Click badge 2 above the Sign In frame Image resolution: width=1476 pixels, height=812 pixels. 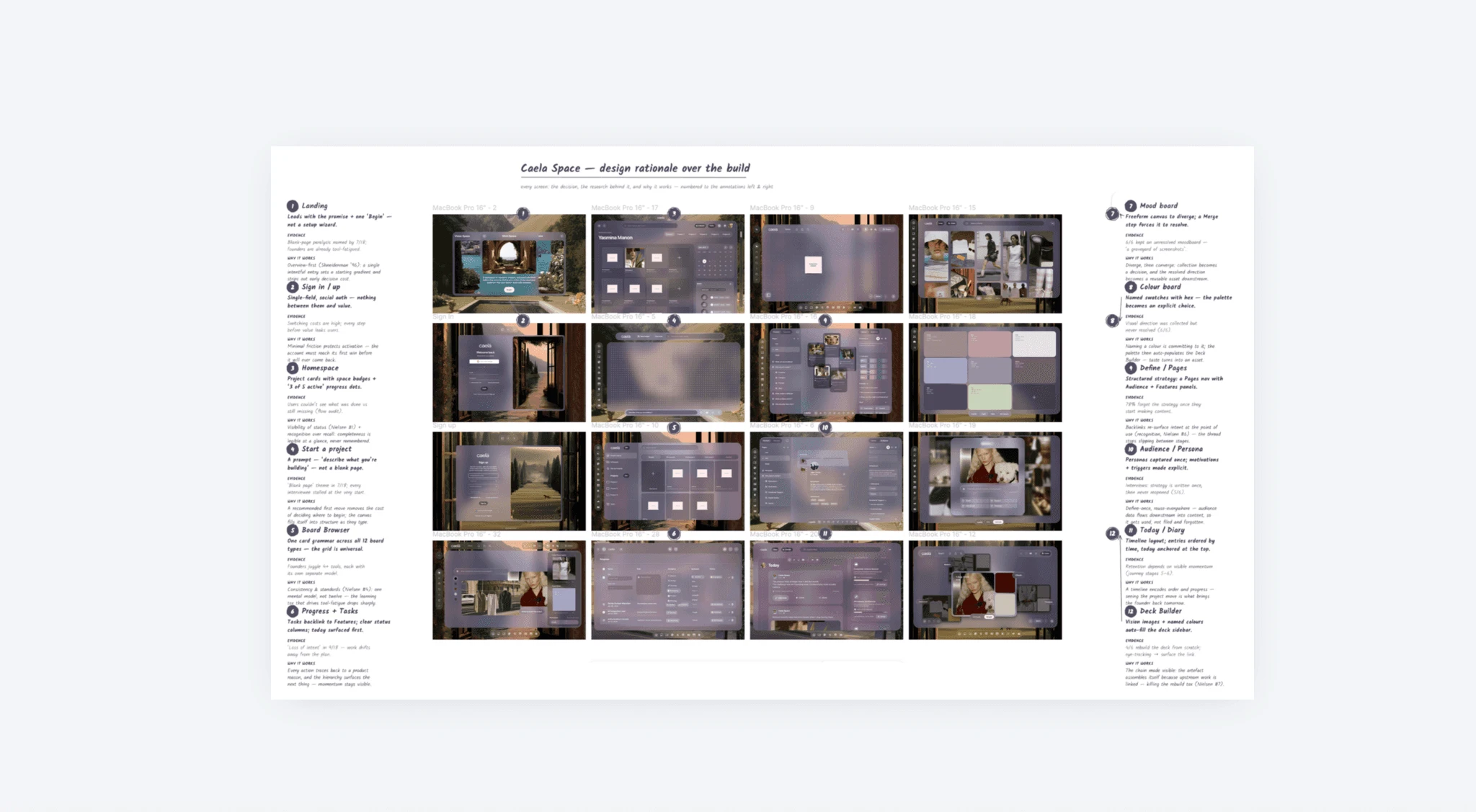point(523,320)
